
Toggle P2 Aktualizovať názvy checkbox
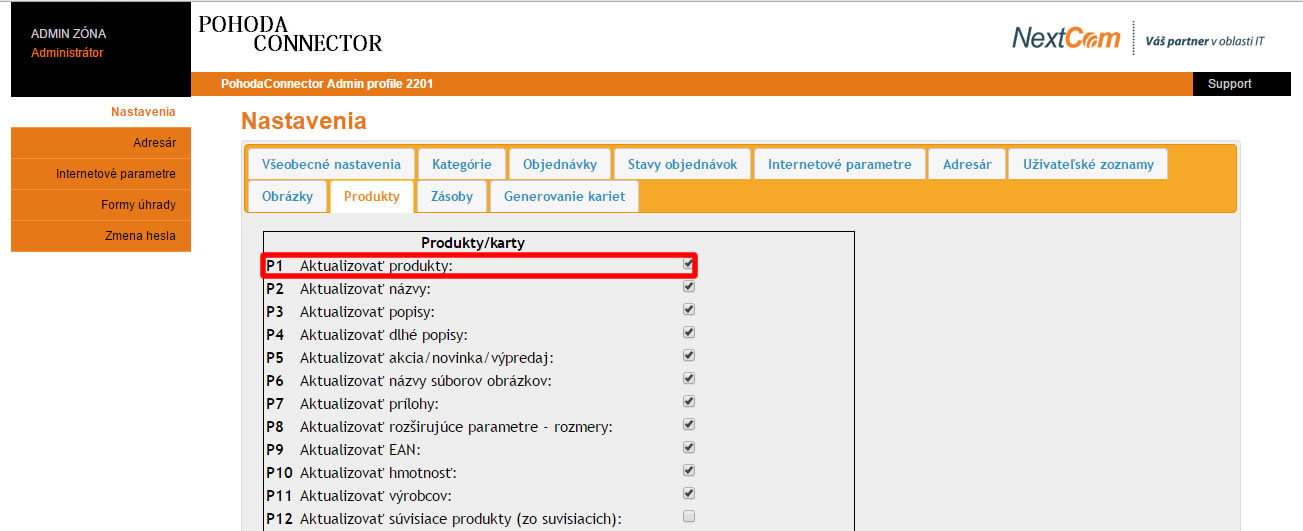(688, 286)
